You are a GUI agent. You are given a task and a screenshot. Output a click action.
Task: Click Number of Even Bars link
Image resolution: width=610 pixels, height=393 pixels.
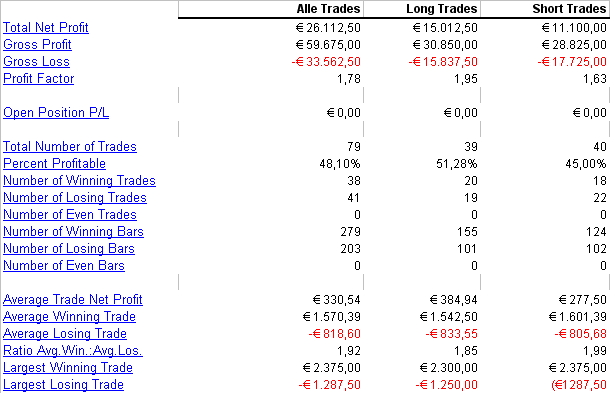(x=64, y=266)
